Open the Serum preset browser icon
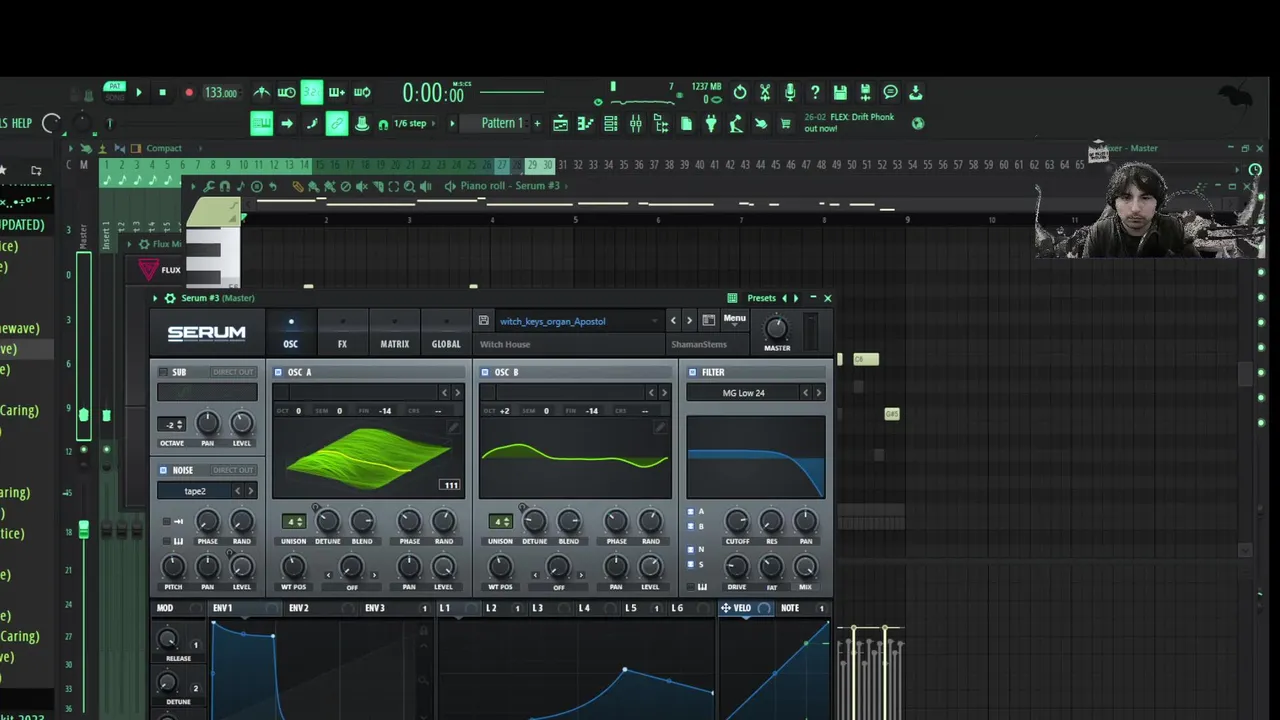 709,321
